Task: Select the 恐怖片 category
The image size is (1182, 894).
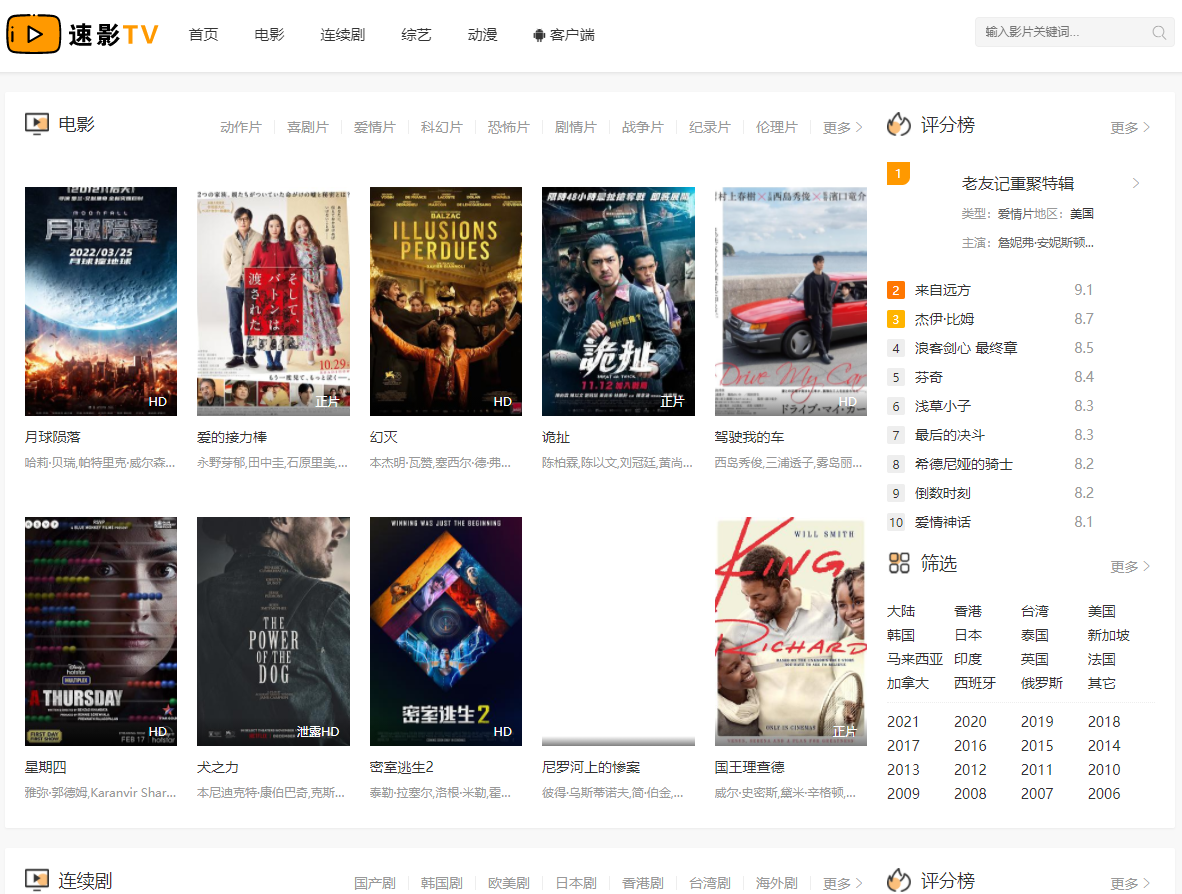Action: (509, 127)
